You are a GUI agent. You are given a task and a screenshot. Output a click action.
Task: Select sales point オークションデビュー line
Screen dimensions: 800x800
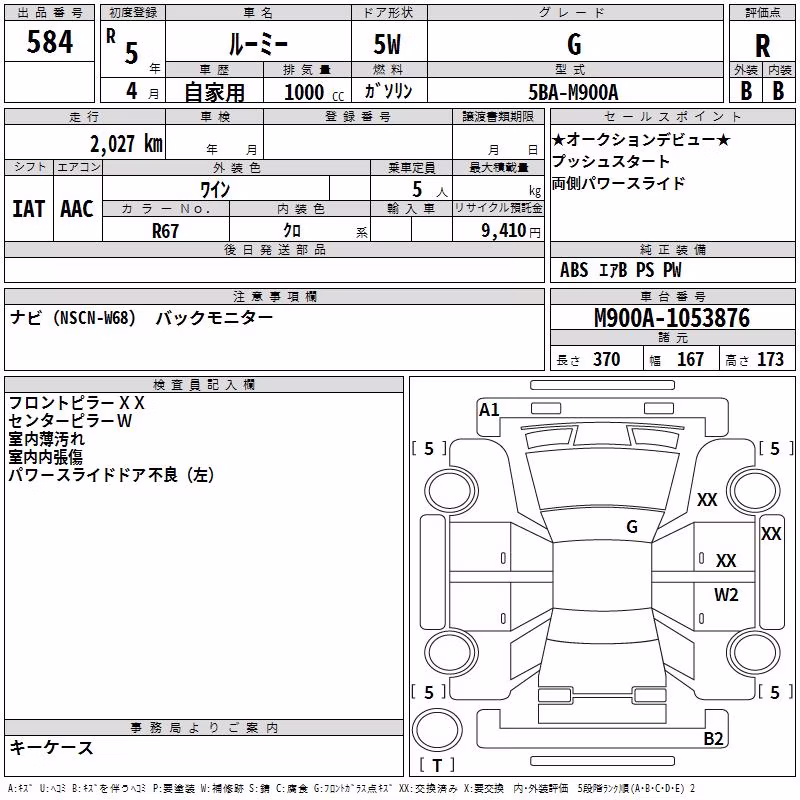641,139
